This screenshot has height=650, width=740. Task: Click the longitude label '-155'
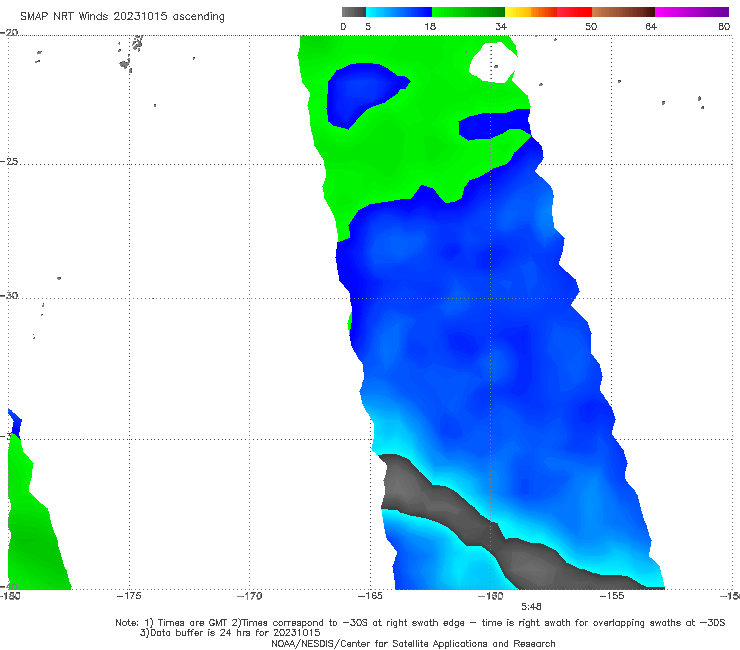[612, 596]
